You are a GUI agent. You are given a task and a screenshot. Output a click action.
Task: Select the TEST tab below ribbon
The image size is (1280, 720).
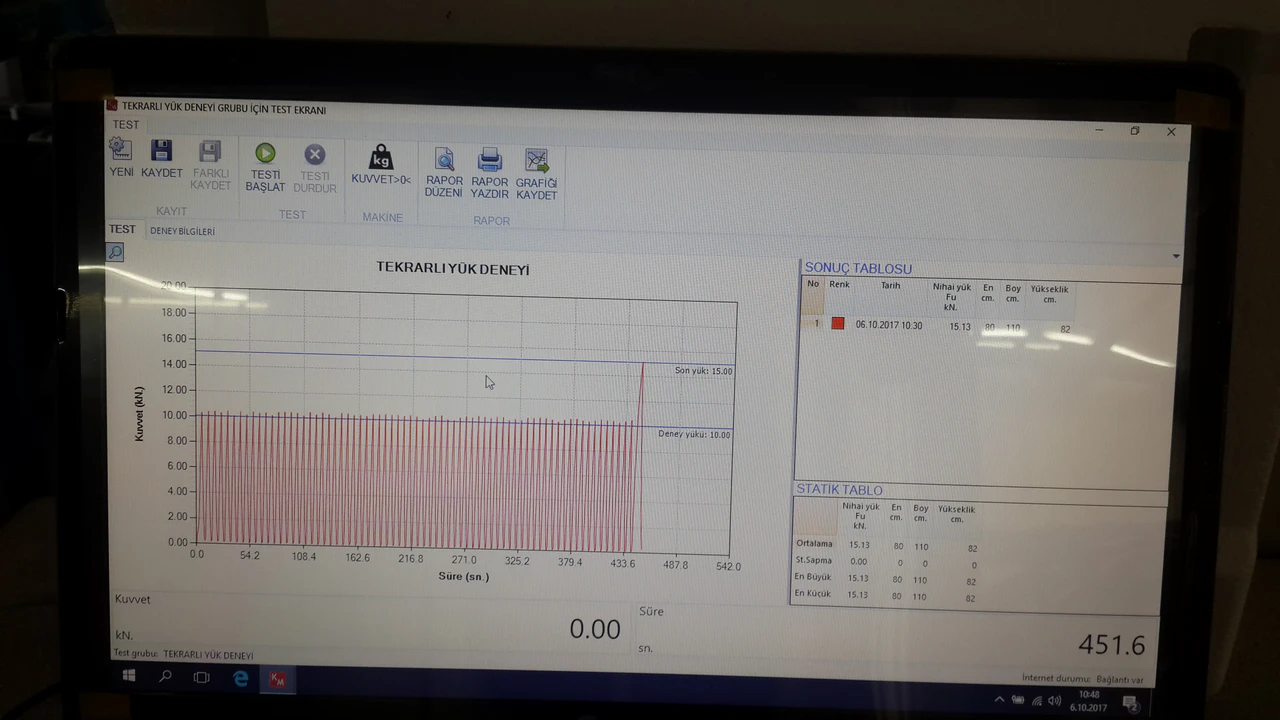point(122,230)
